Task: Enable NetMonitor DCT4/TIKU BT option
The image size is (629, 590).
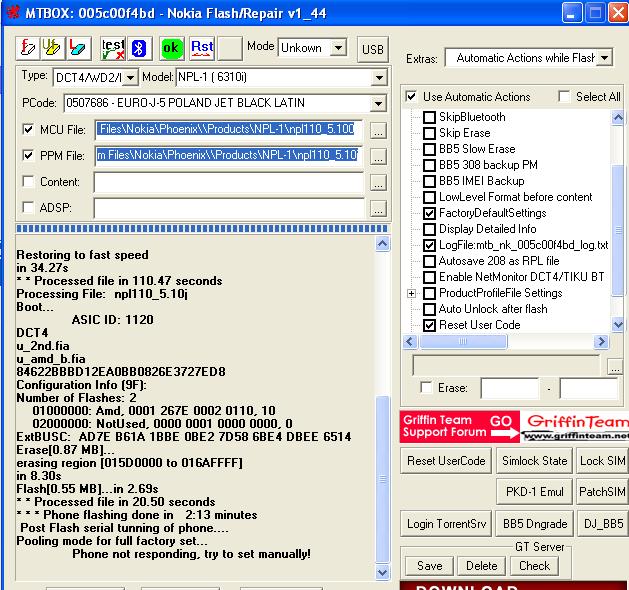Action: 429,277
